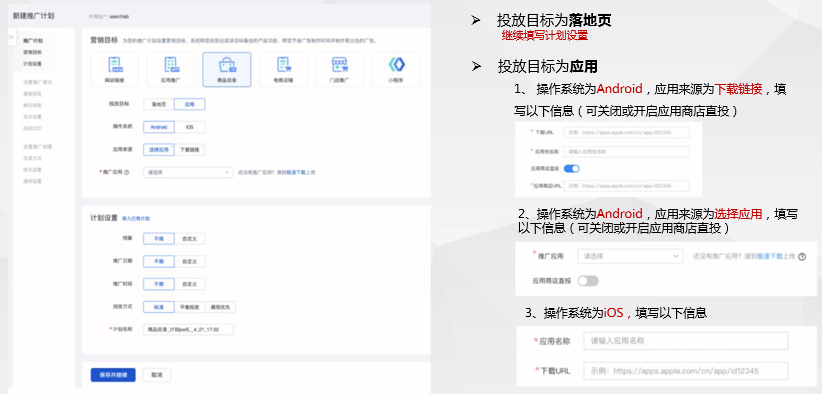Open the 推广应用 dropdown in the left form
The width and height of the screenshot is (822, 394).
point(188,172)
